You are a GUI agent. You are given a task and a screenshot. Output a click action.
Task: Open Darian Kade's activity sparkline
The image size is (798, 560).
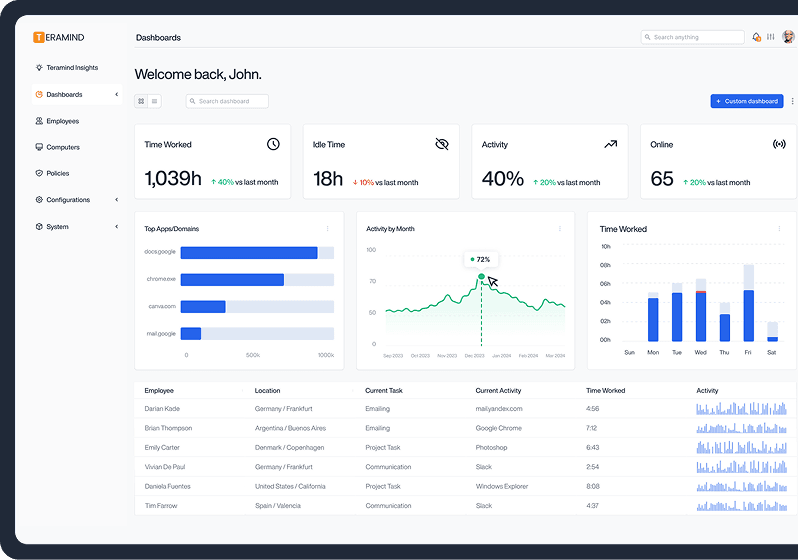742,408
